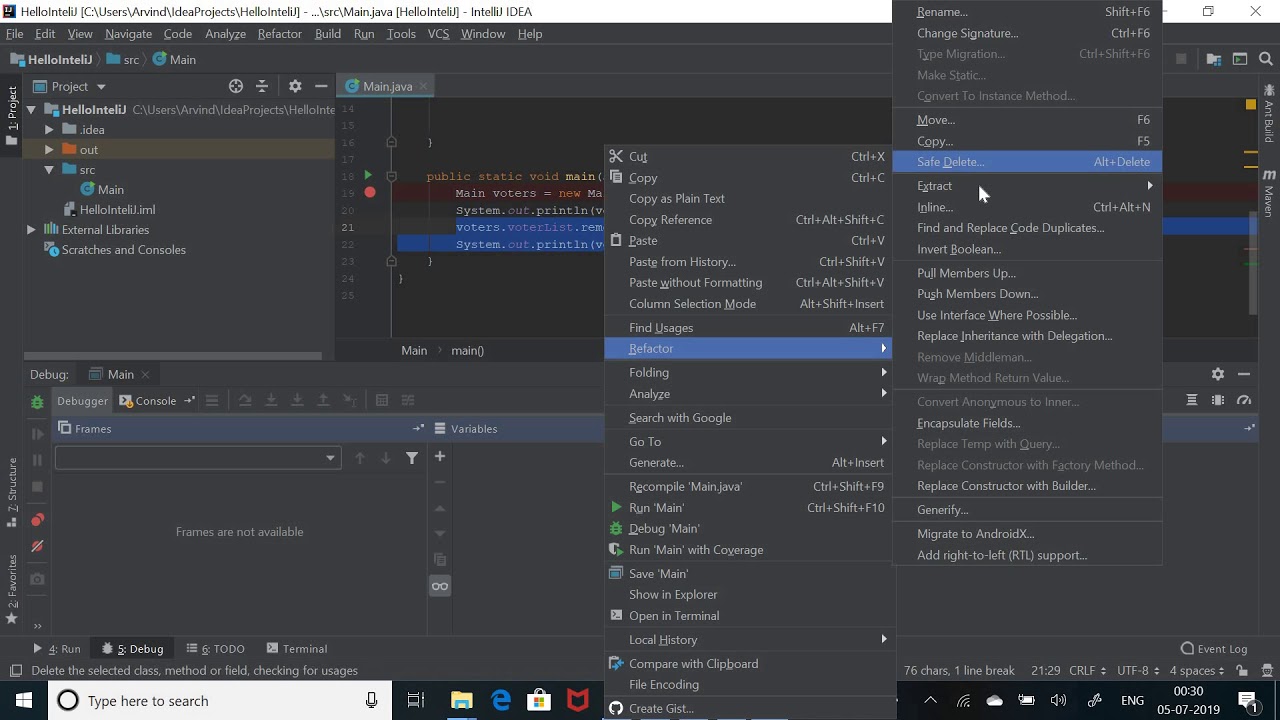Select the Main class in project tree
The image size is (1280, 720).
[x=102, y=190]
